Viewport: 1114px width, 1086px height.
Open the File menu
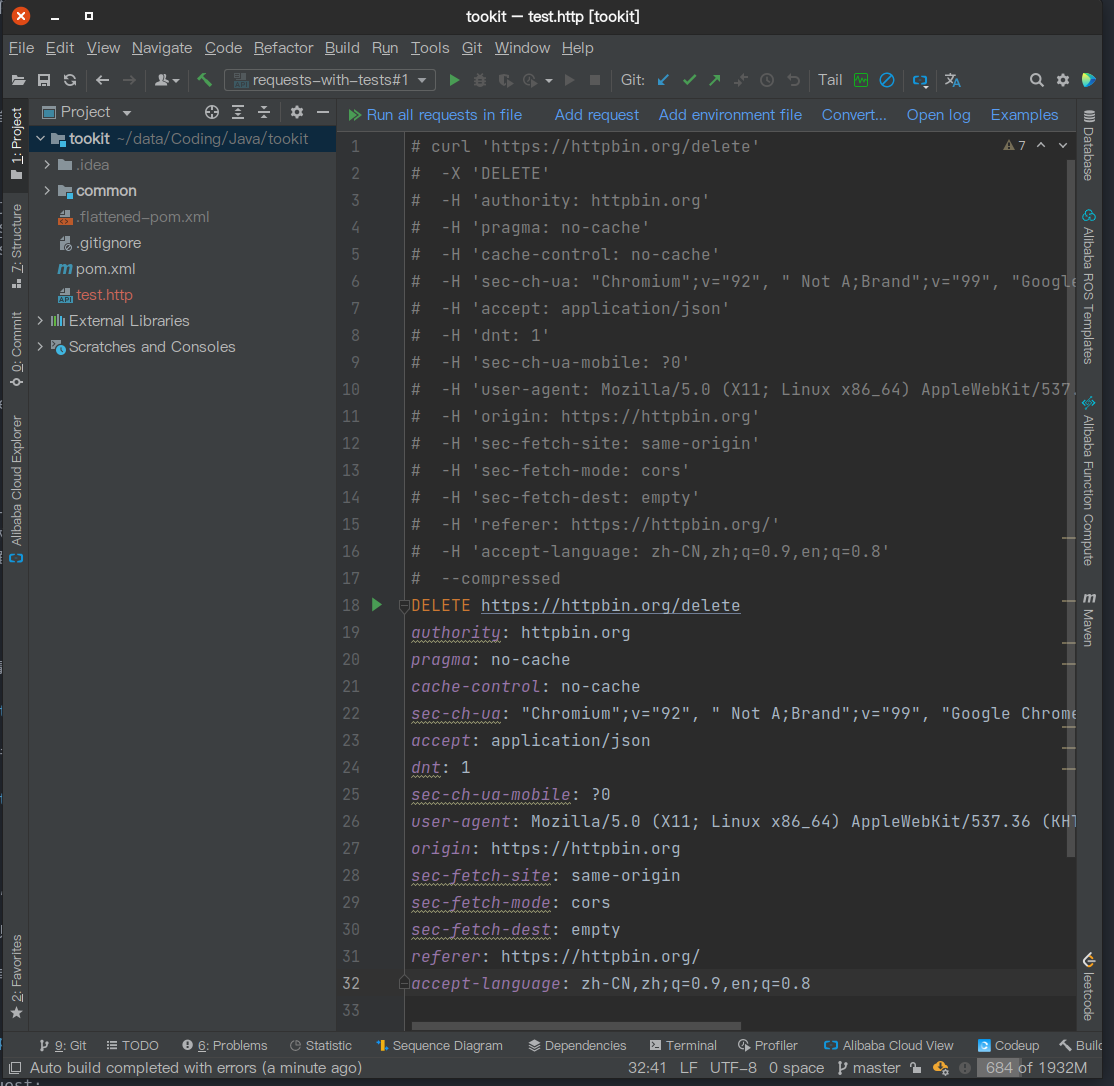(21, 48)
